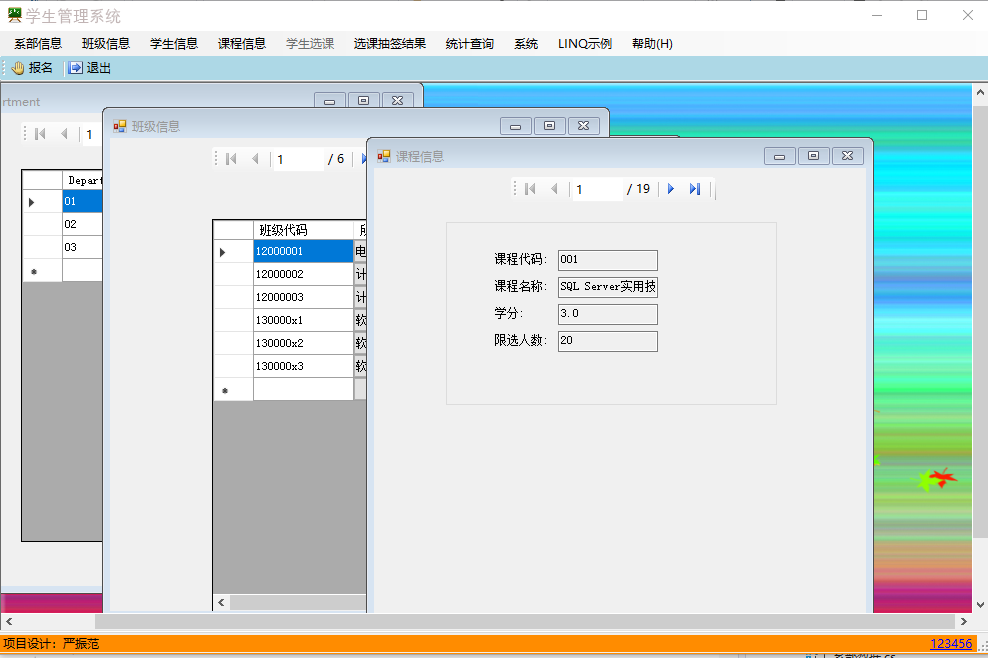Minimize the 课程信息 child window
The image size is (988, 658).
779,156
